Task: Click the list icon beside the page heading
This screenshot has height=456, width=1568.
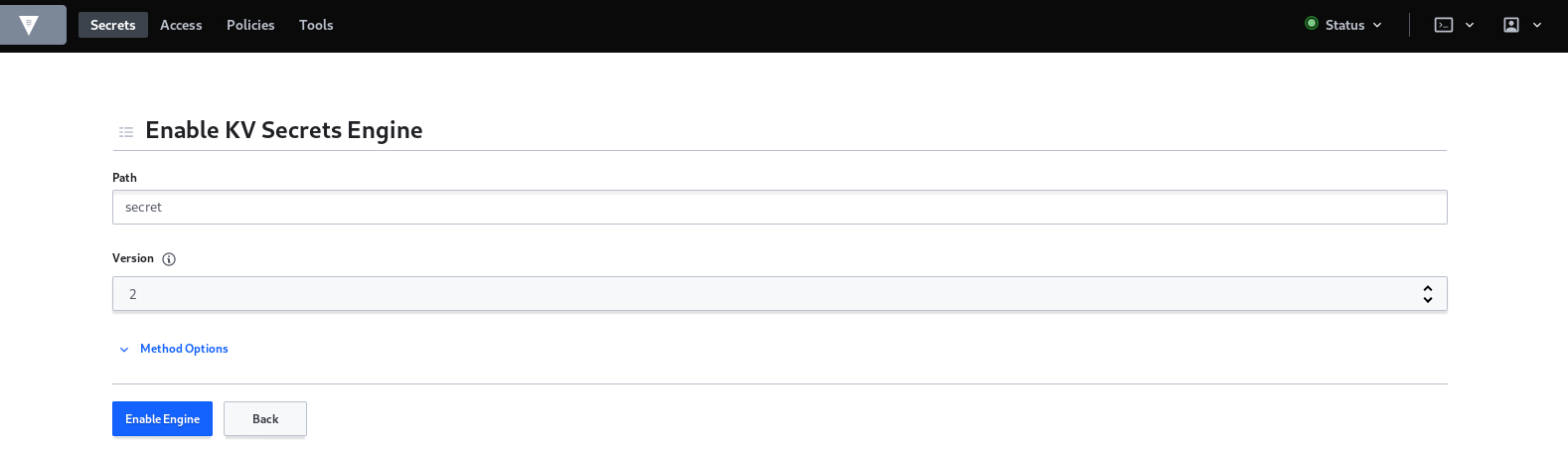Action: click(126, 131)
